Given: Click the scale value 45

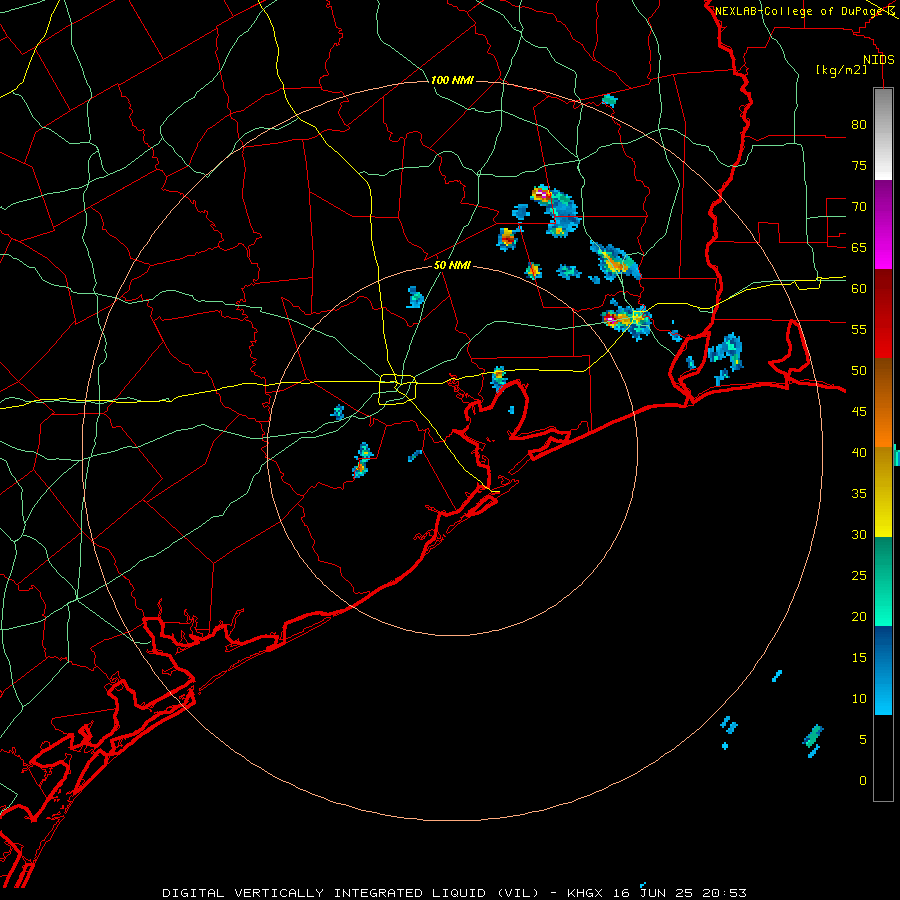Looking at the screenshot, I should coord(859,412).
